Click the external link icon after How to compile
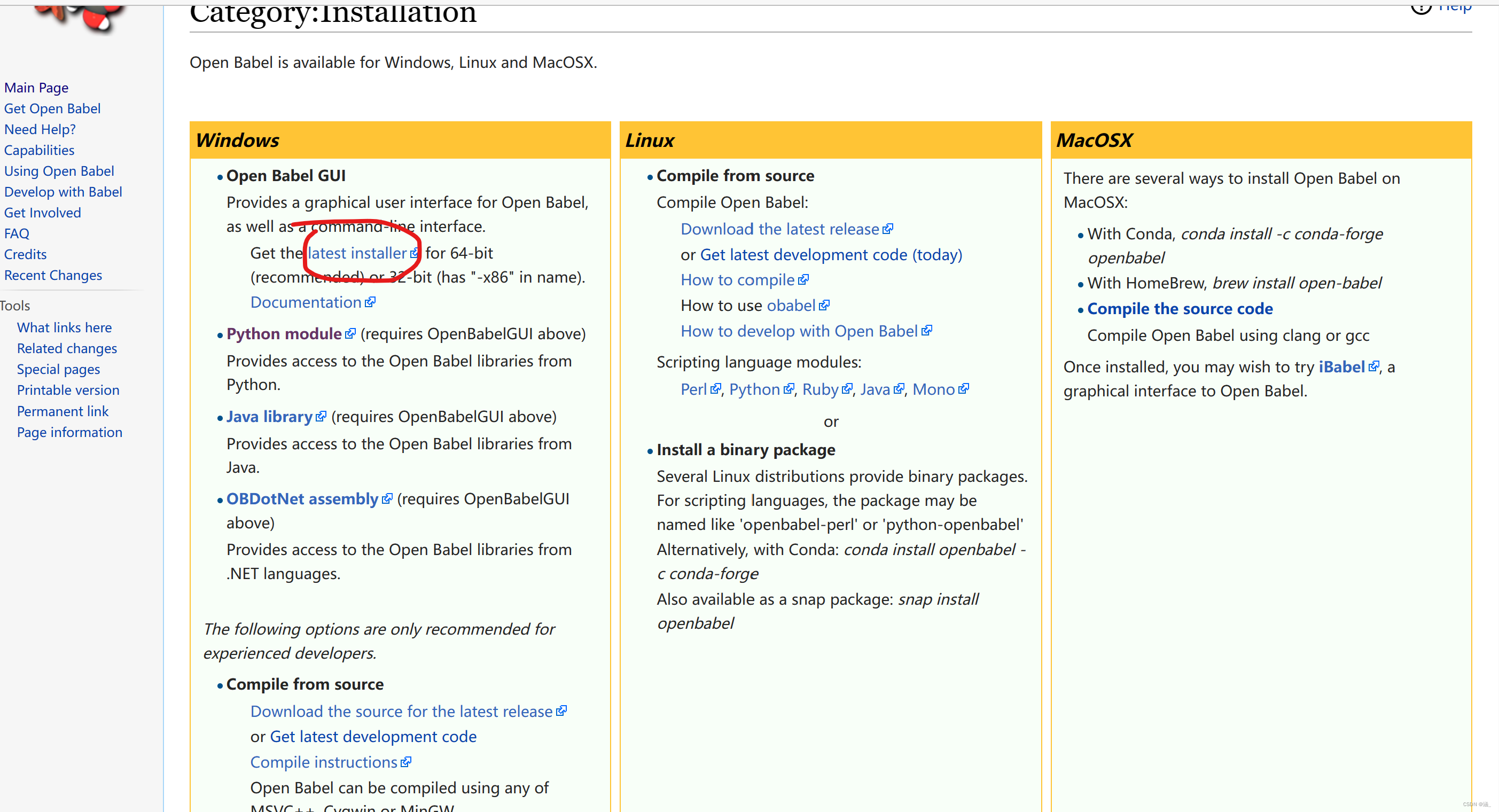The image size is (1499, 812). tap(803, 280)
